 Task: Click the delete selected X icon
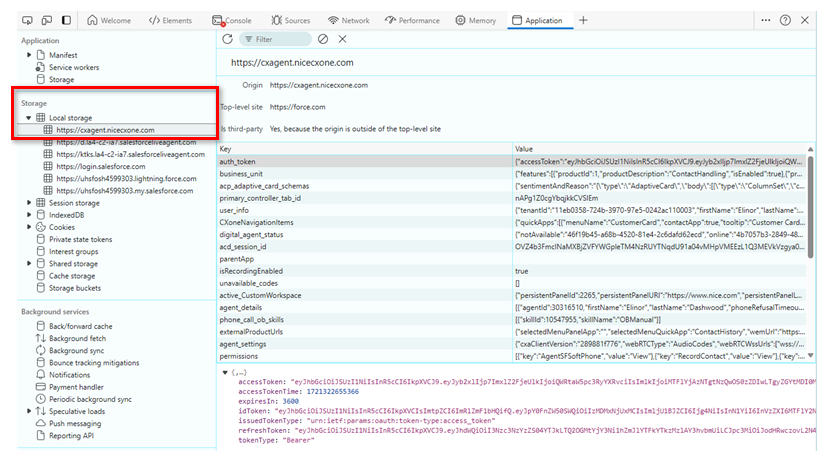[x=343, y=39]
